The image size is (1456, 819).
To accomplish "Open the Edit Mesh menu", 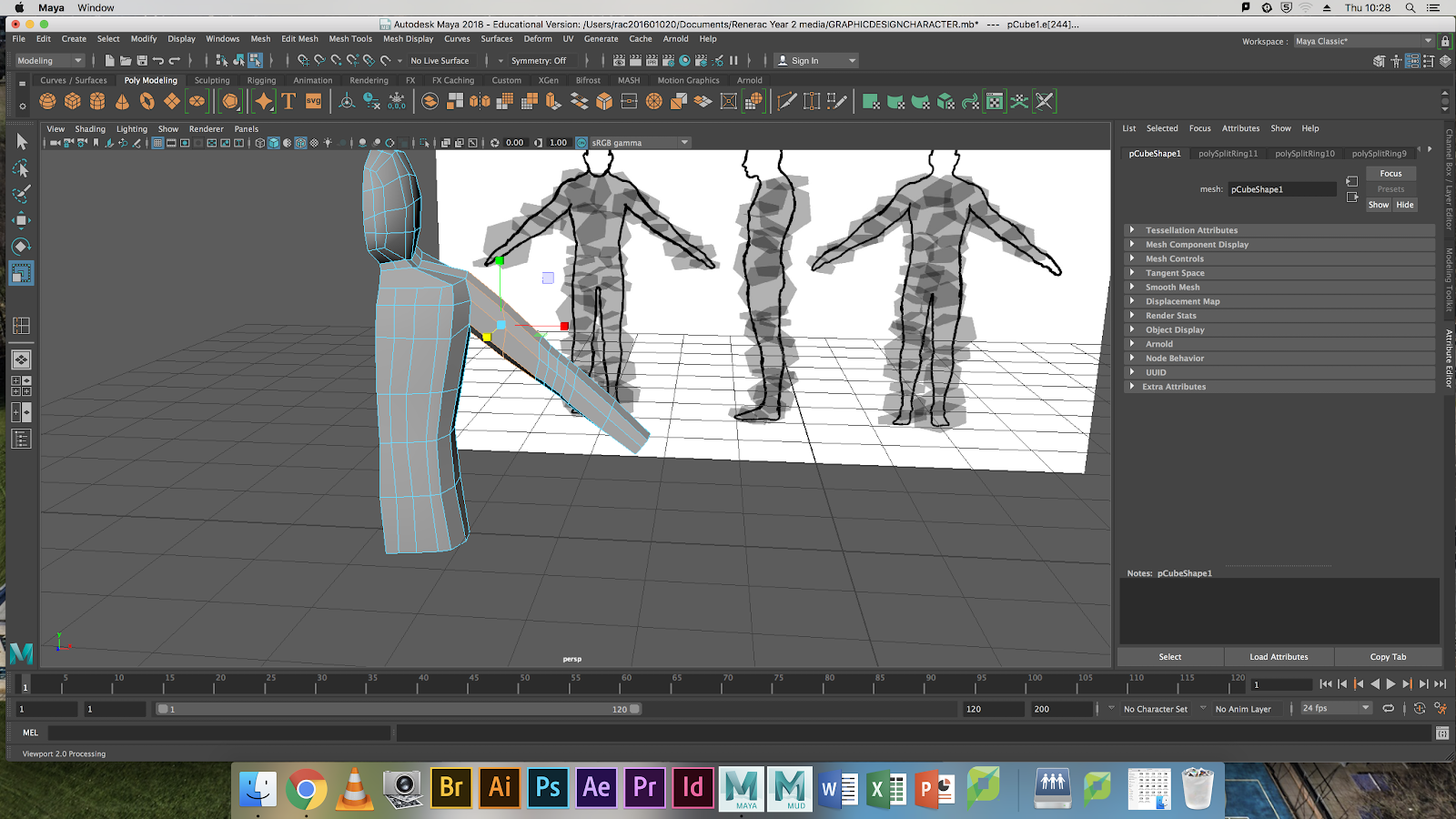I will coord(299,39).
